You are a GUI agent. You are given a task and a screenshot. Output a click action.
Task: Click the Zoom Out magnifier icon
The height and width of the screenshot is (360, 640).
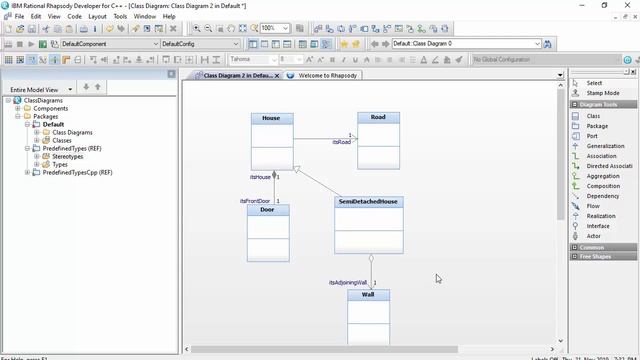coord(208,28)
